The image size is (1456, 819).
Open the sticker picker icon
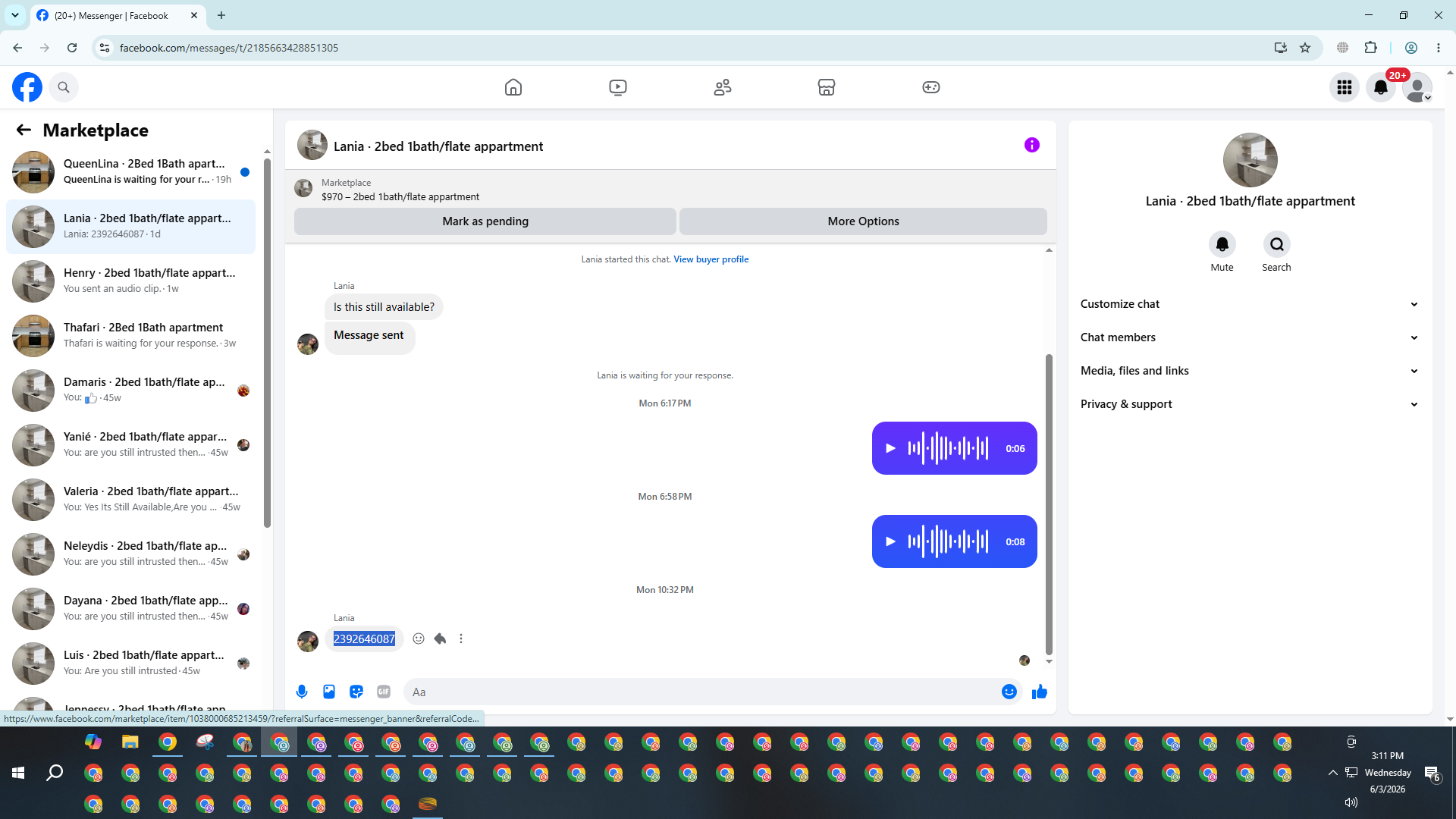(356, 692)
